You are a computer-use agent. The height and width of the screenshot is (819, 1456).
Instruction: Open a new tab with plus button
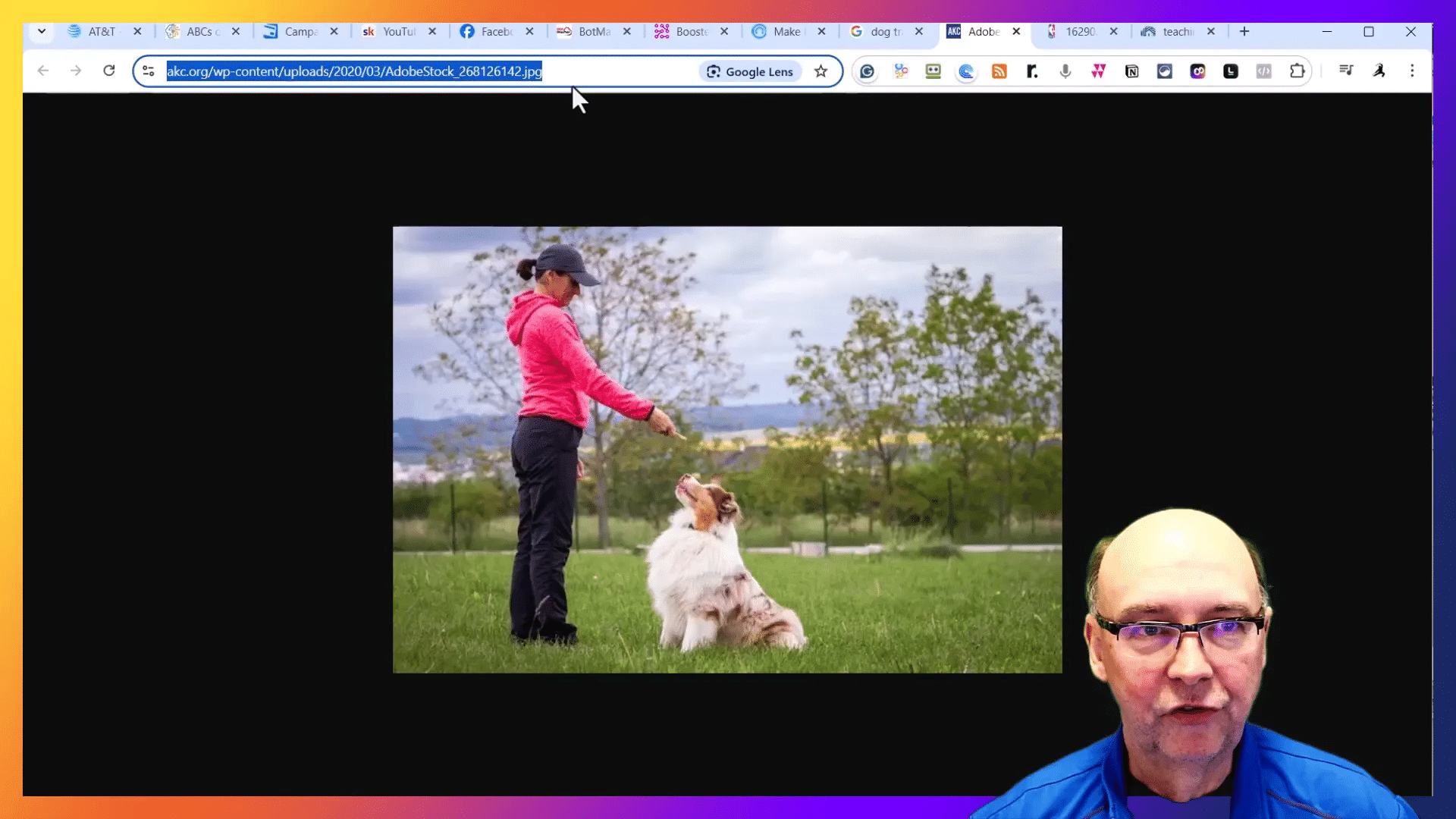[x=1244, y=31]
